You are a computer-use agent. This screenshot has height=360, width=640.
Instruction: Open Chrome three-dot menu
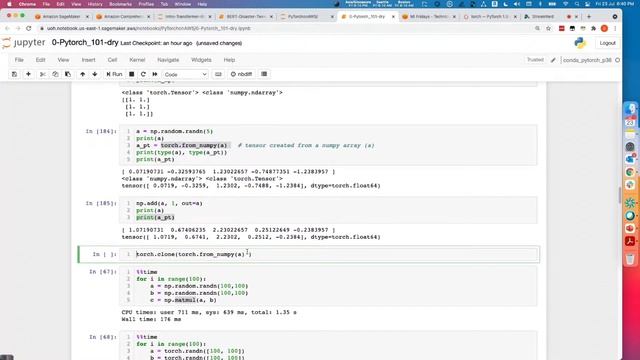[x=615, y=29]
